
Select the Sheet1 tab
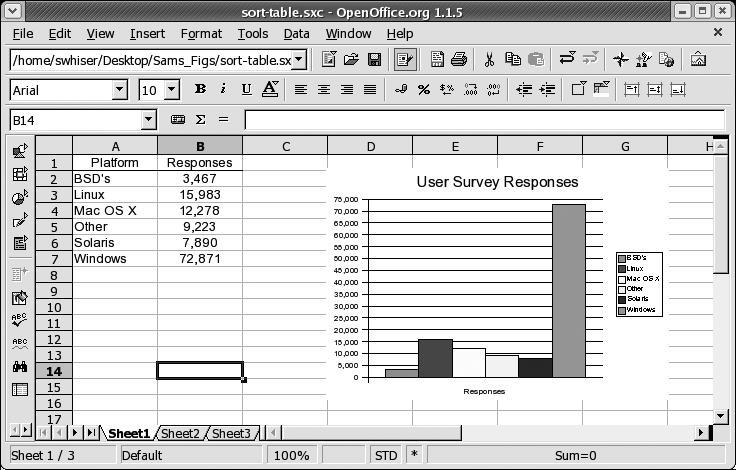[129, 433]
